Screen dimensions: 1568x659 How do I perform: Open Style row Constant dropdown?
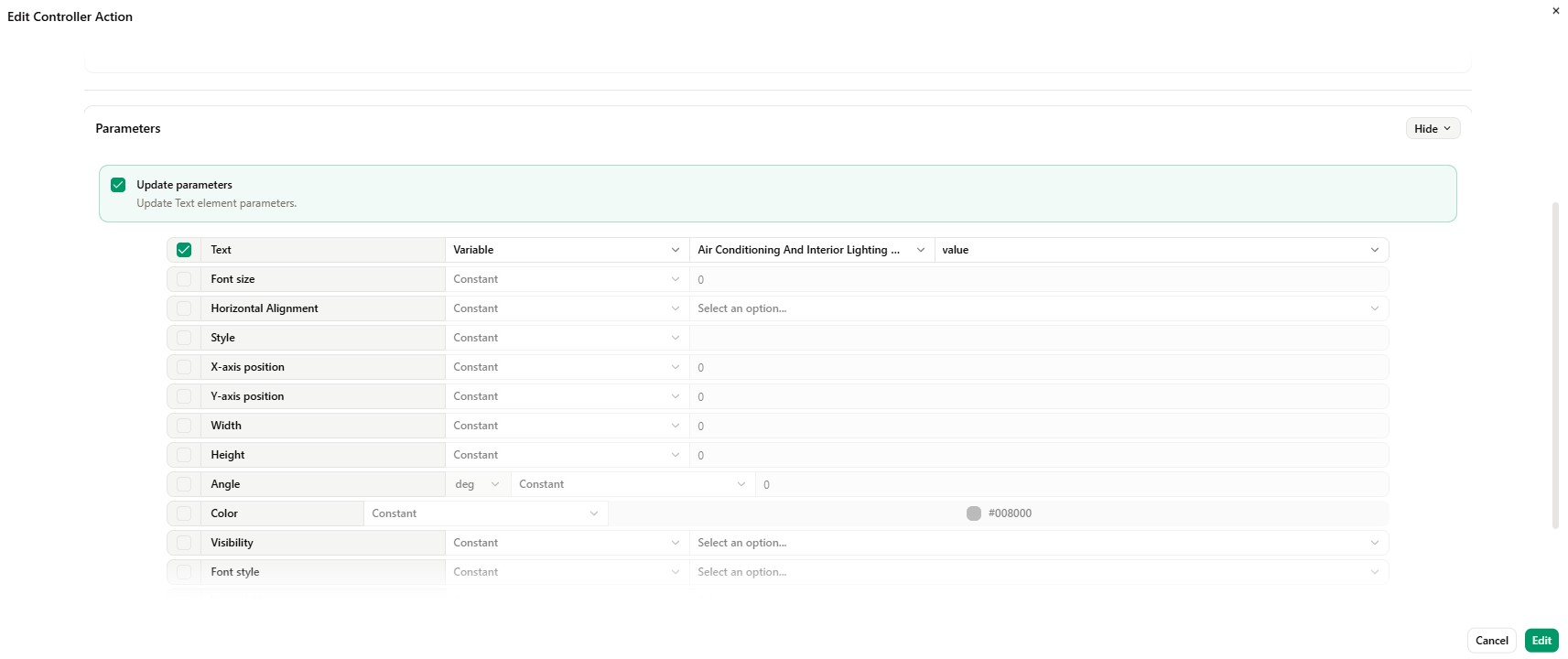point(567,338)
